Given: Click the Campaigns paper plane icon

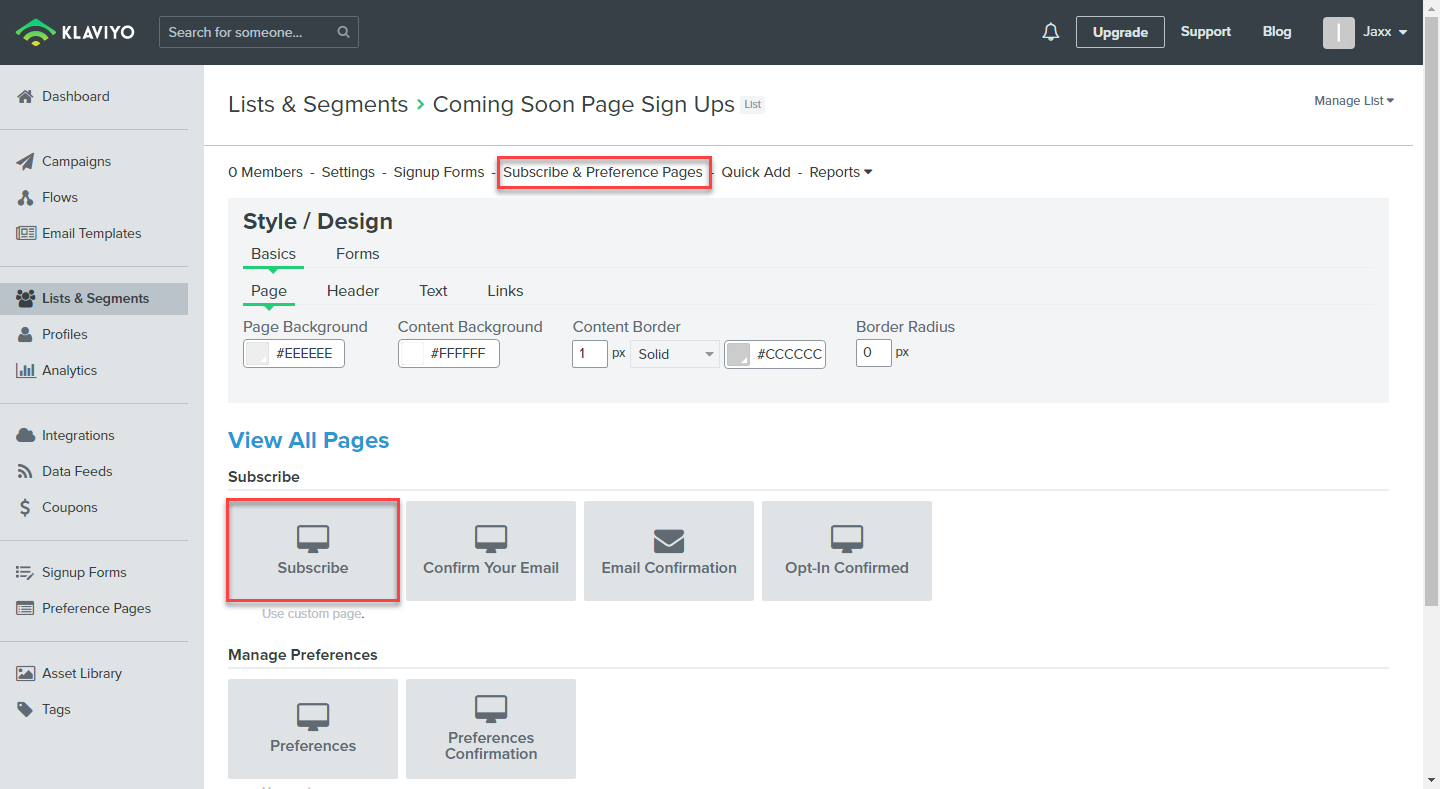Looking at the screenshot, I should (26, 161).
